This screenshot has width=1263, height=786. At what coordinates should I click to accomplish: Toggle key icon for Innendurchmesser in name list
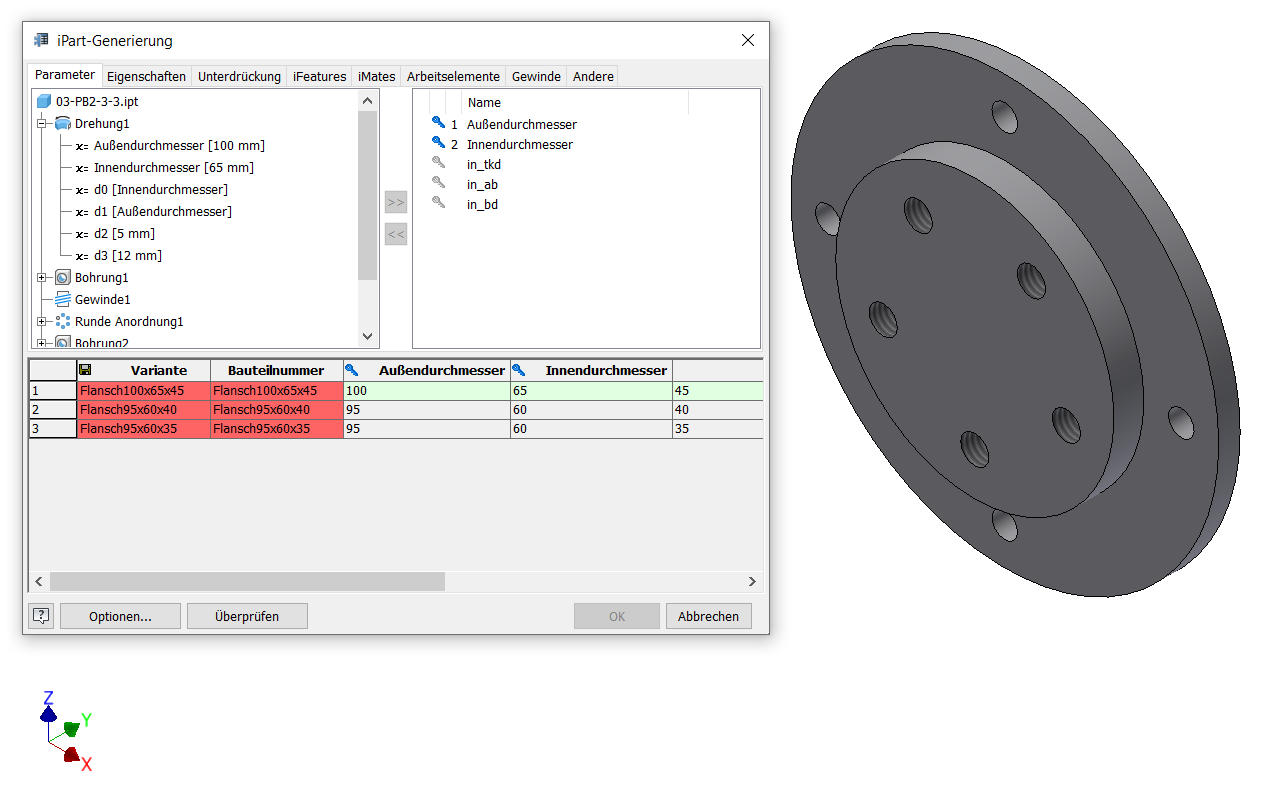point(438,142)
